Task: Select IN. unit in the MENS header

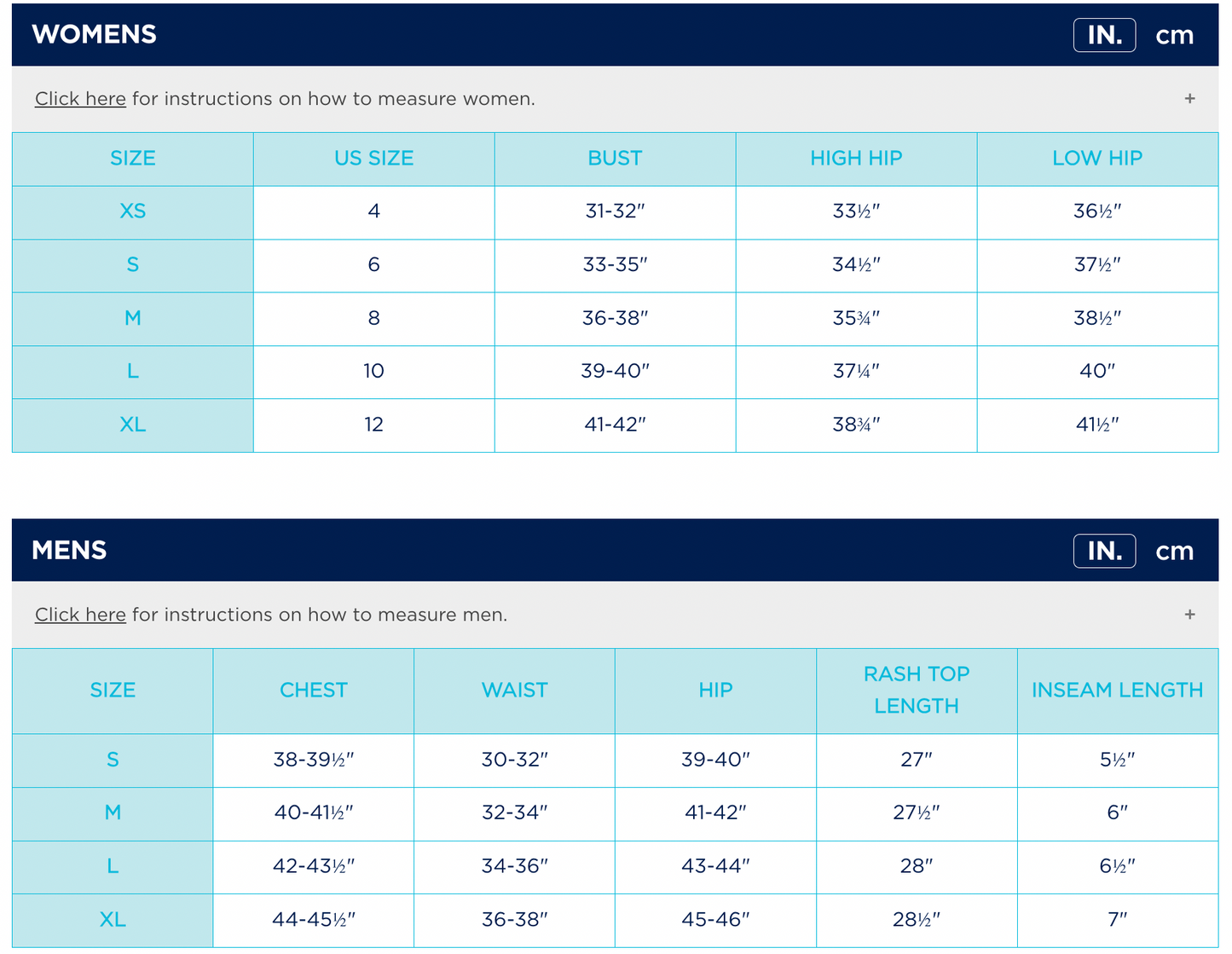Action: [1104, 551]
